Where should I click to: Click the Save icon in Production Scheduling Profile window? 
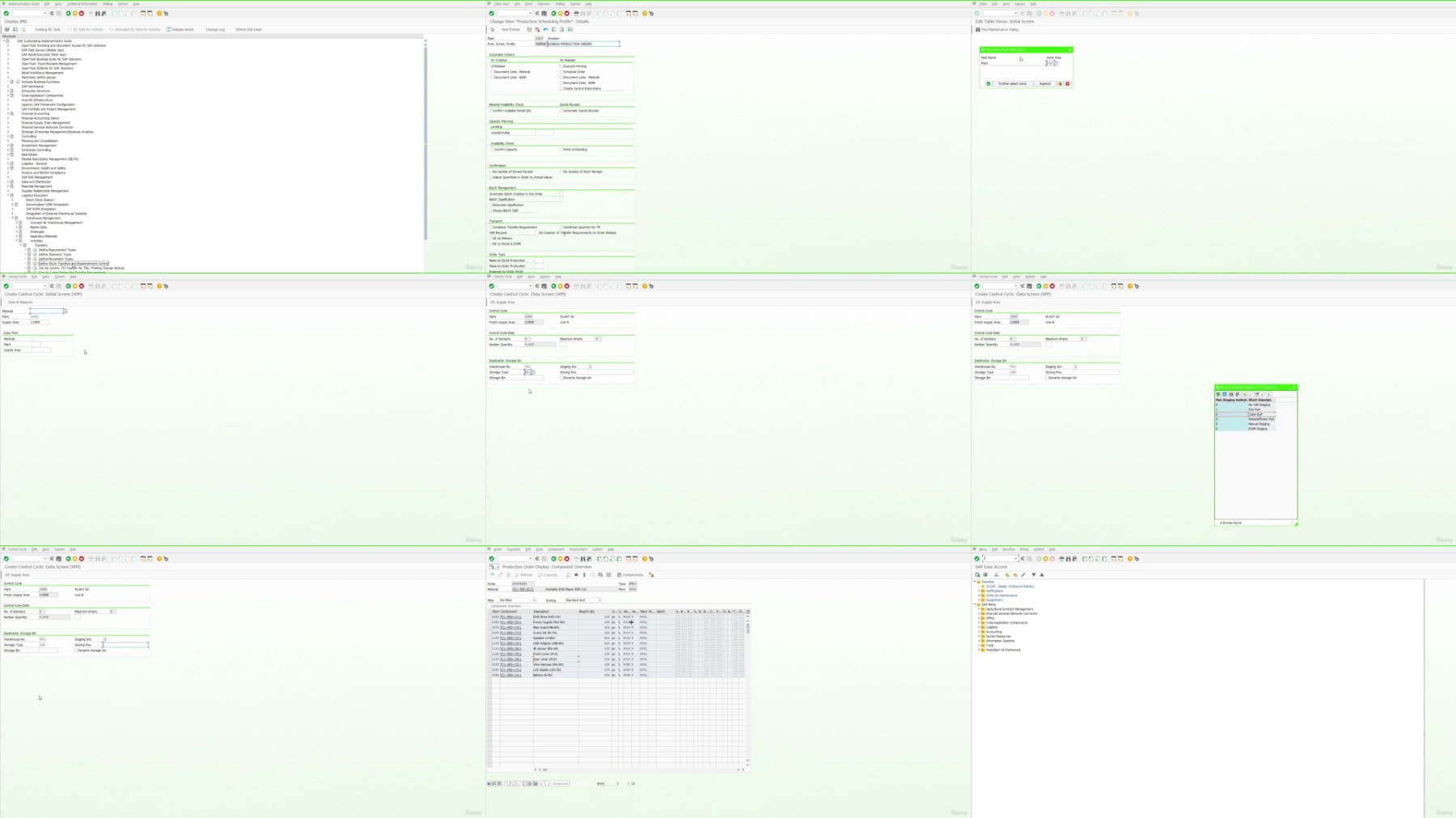(544, 13)
